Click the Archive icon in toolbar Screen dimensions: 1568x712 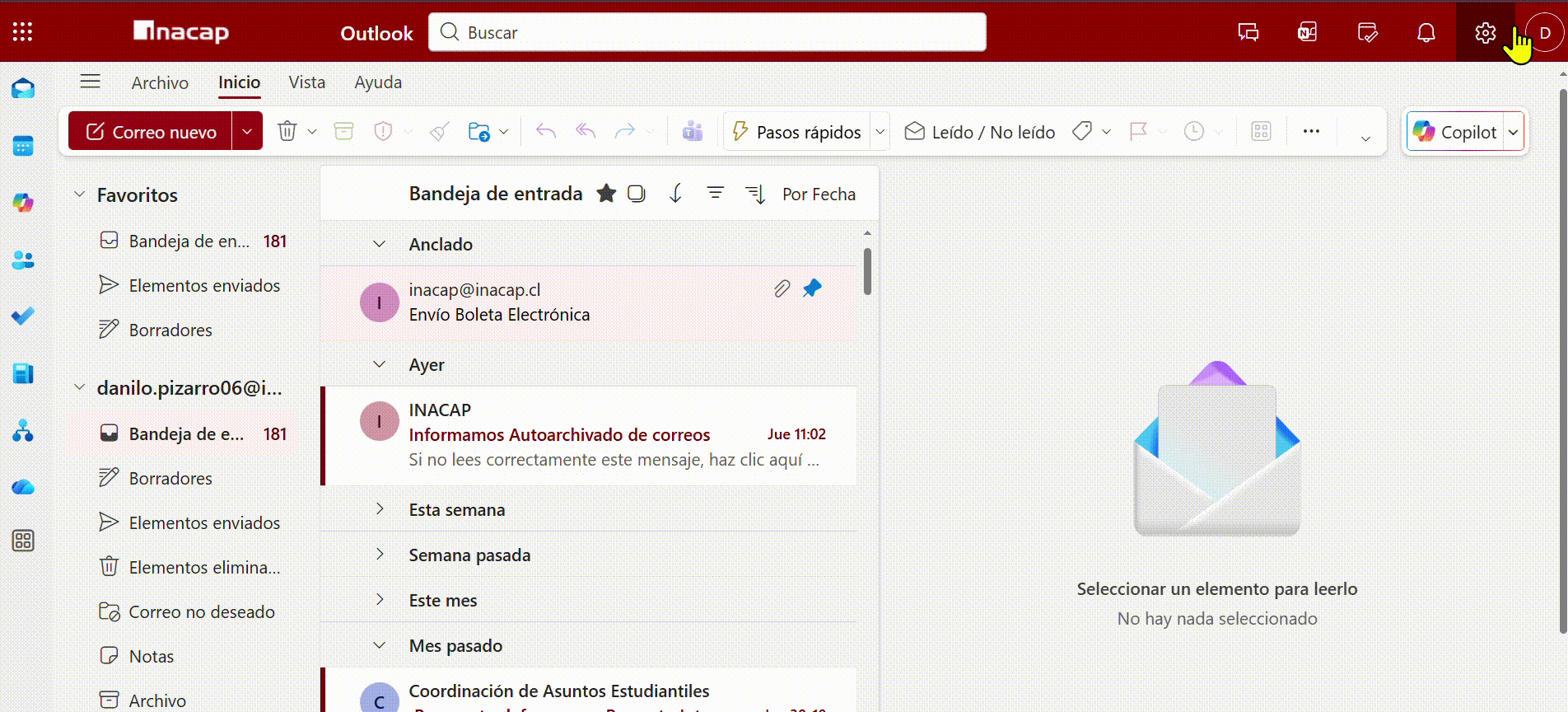[x=343, y=131]
